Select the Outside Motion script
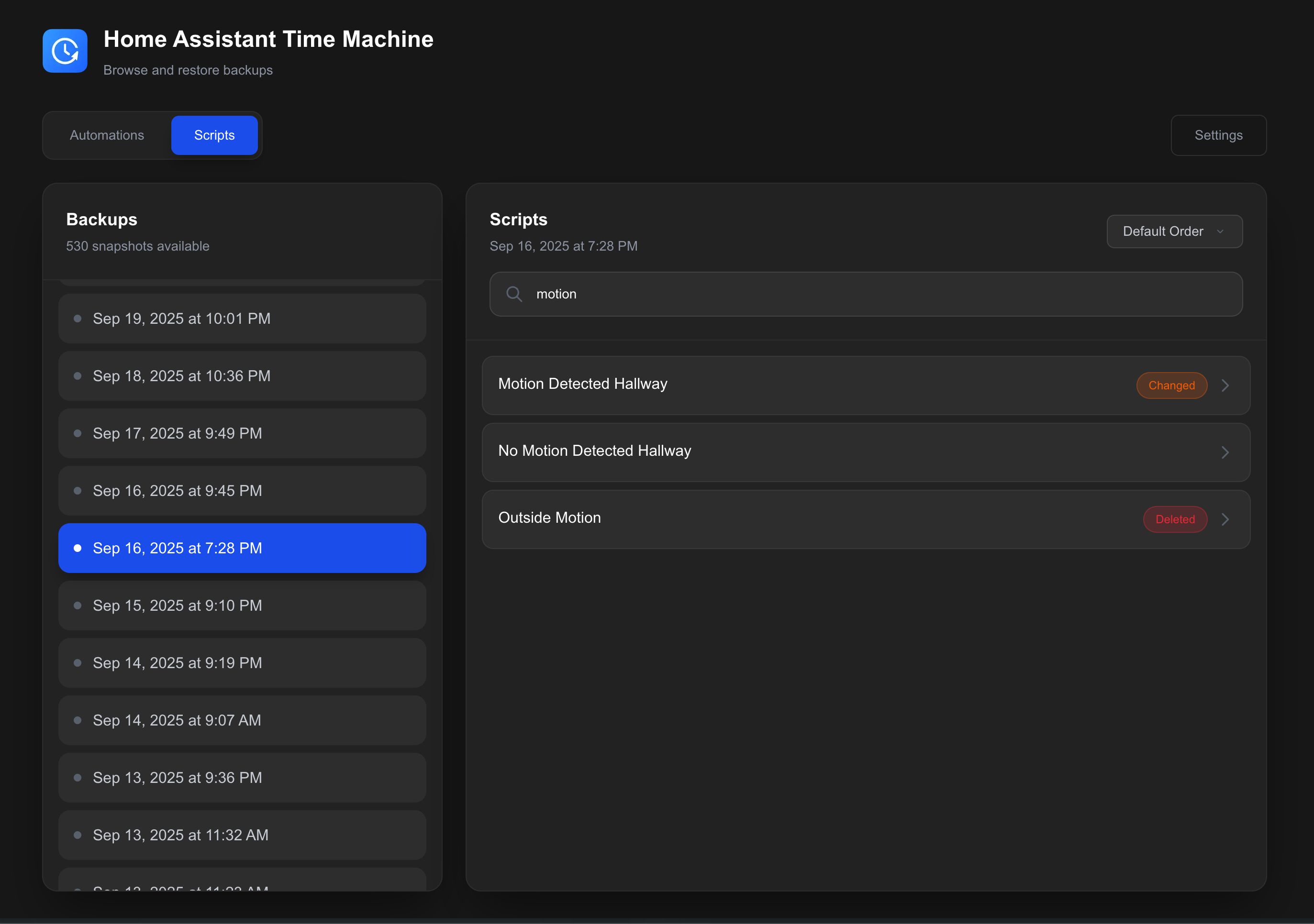The image size is (1314, 924). click(866, 519)
